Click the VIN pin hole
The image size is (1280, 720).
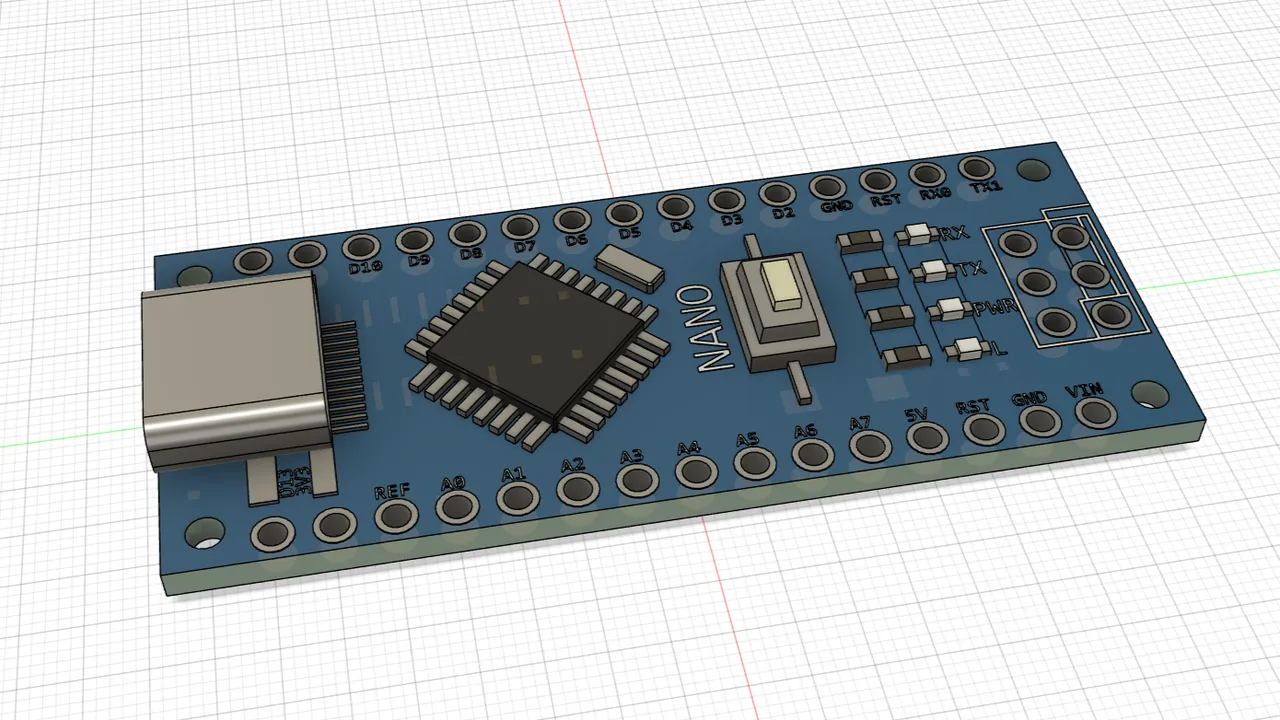(1098, 411)
